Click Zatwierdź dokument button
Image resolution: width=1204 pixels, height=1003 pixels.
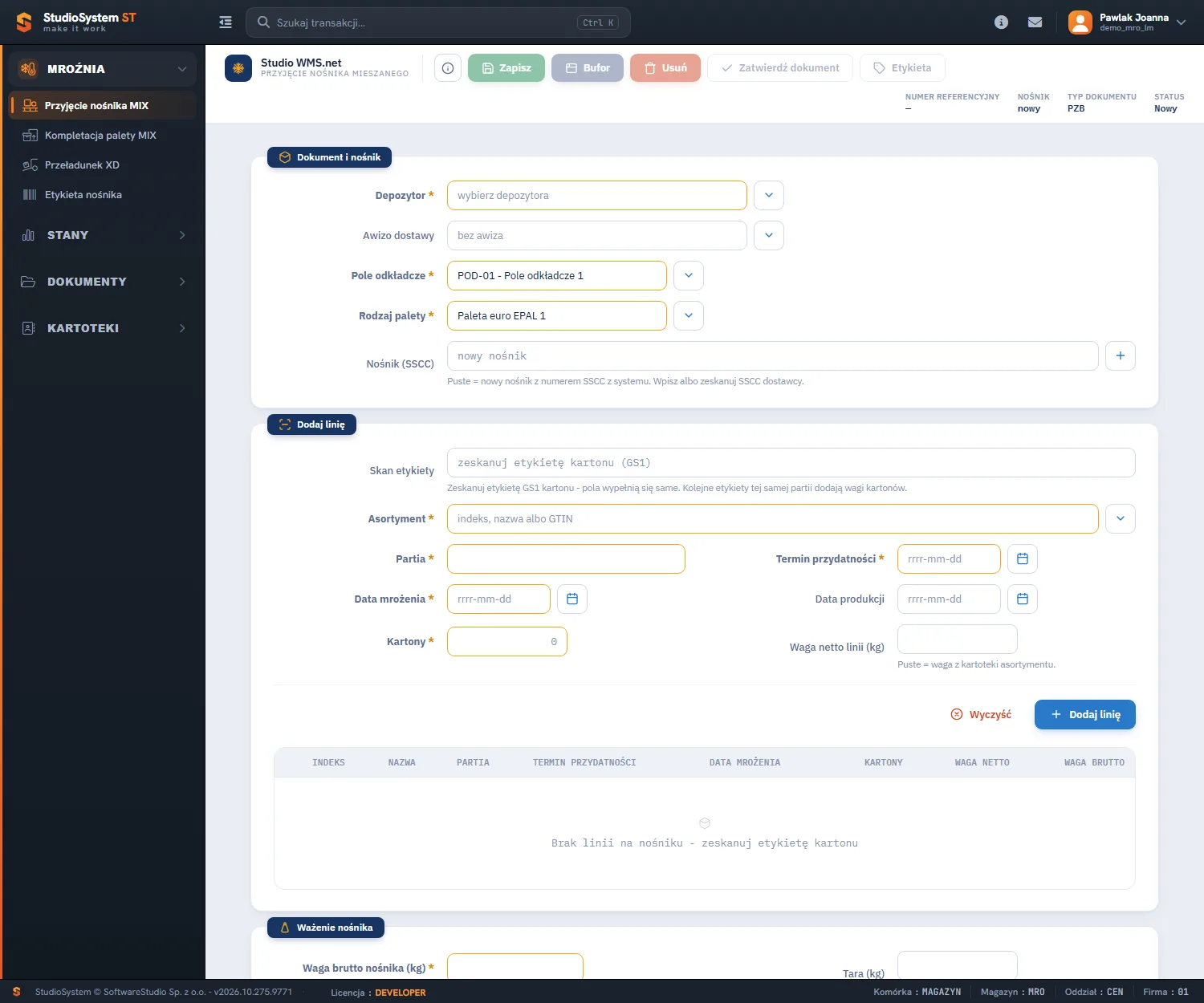click(x=780, y=68)
